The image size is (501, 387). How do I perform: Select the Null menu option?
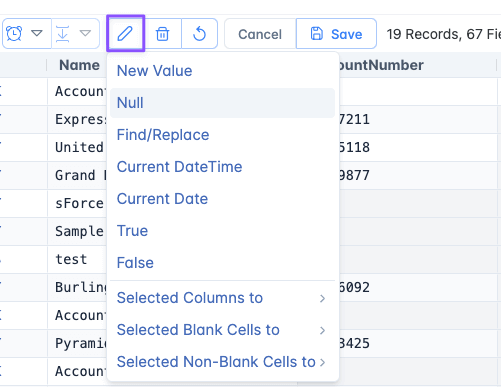pos(222,103)
